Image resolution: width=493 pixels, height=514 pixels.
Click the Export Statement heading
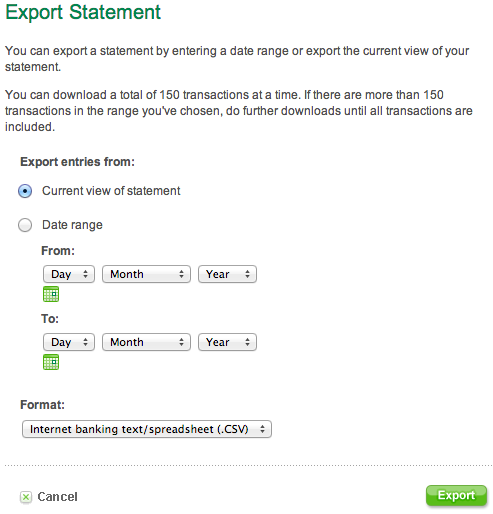pos(83,12)
